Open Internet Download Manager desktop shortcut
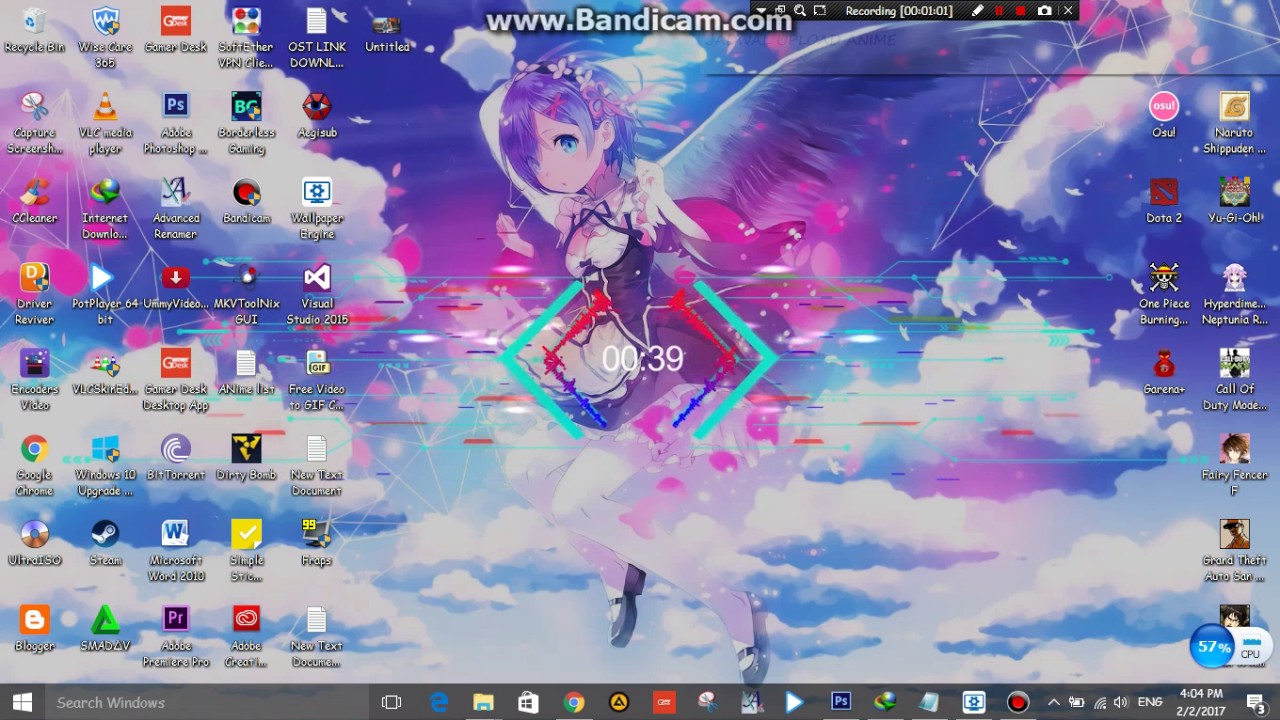Viewport: 1280px width, 720px height. 105,209
